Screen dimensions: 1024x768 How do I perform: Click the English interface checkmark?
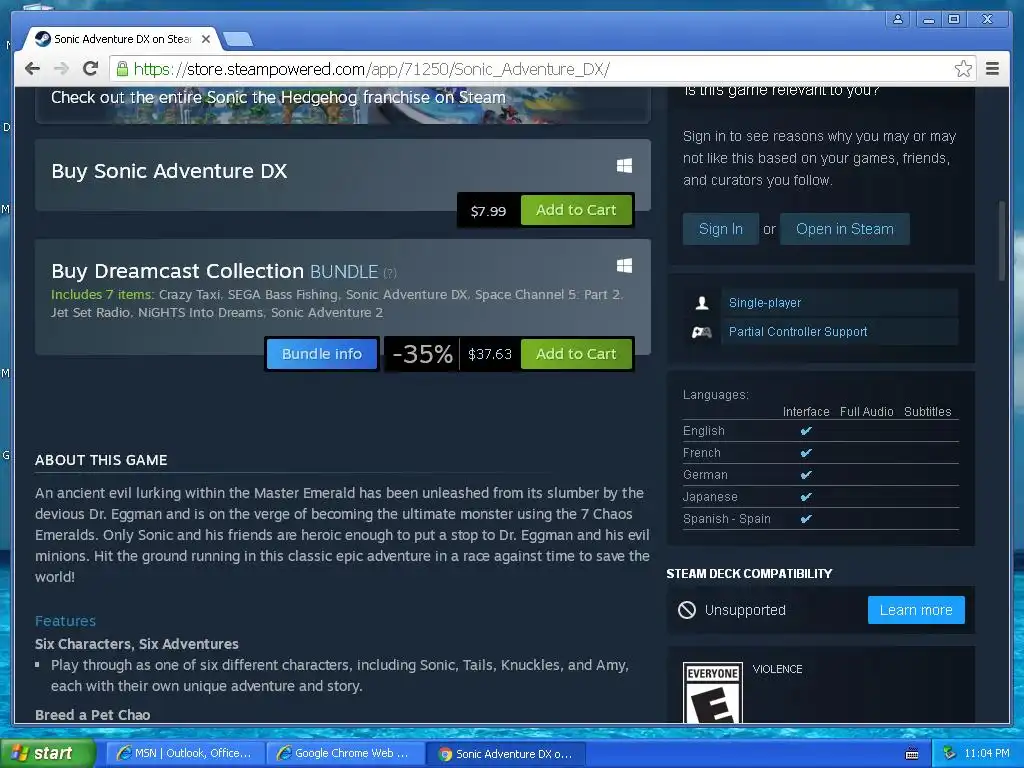click(806, 431)
